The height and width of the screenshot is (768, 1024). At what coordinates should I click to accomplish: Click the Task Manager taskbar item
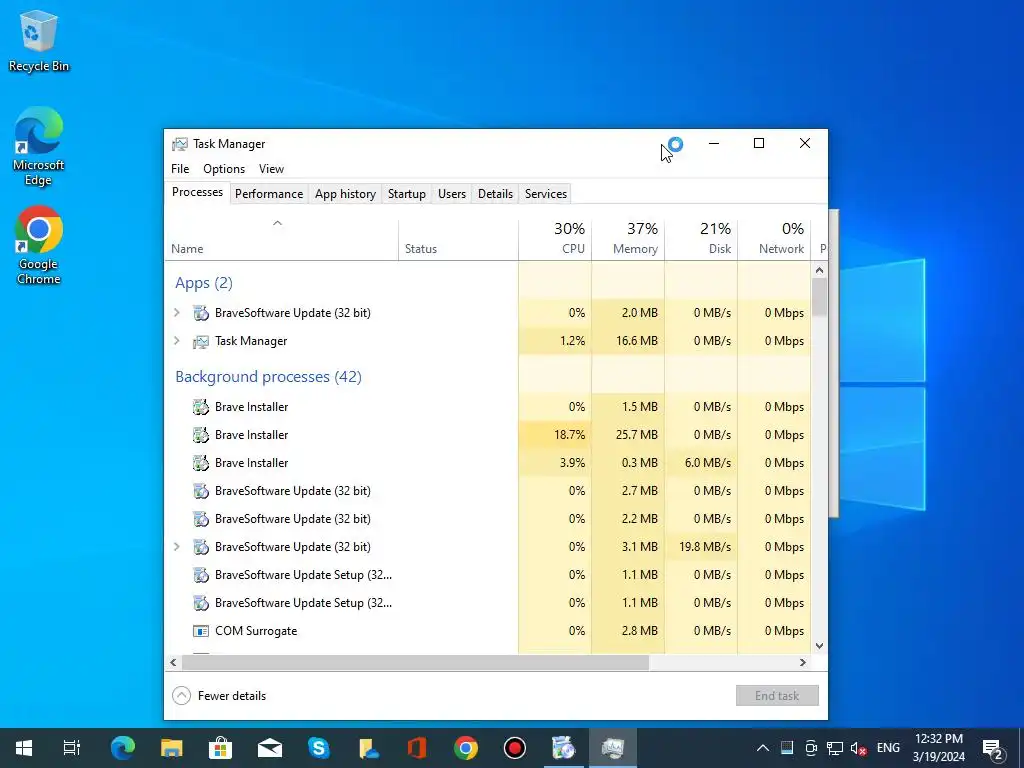[x=613, y=748]
